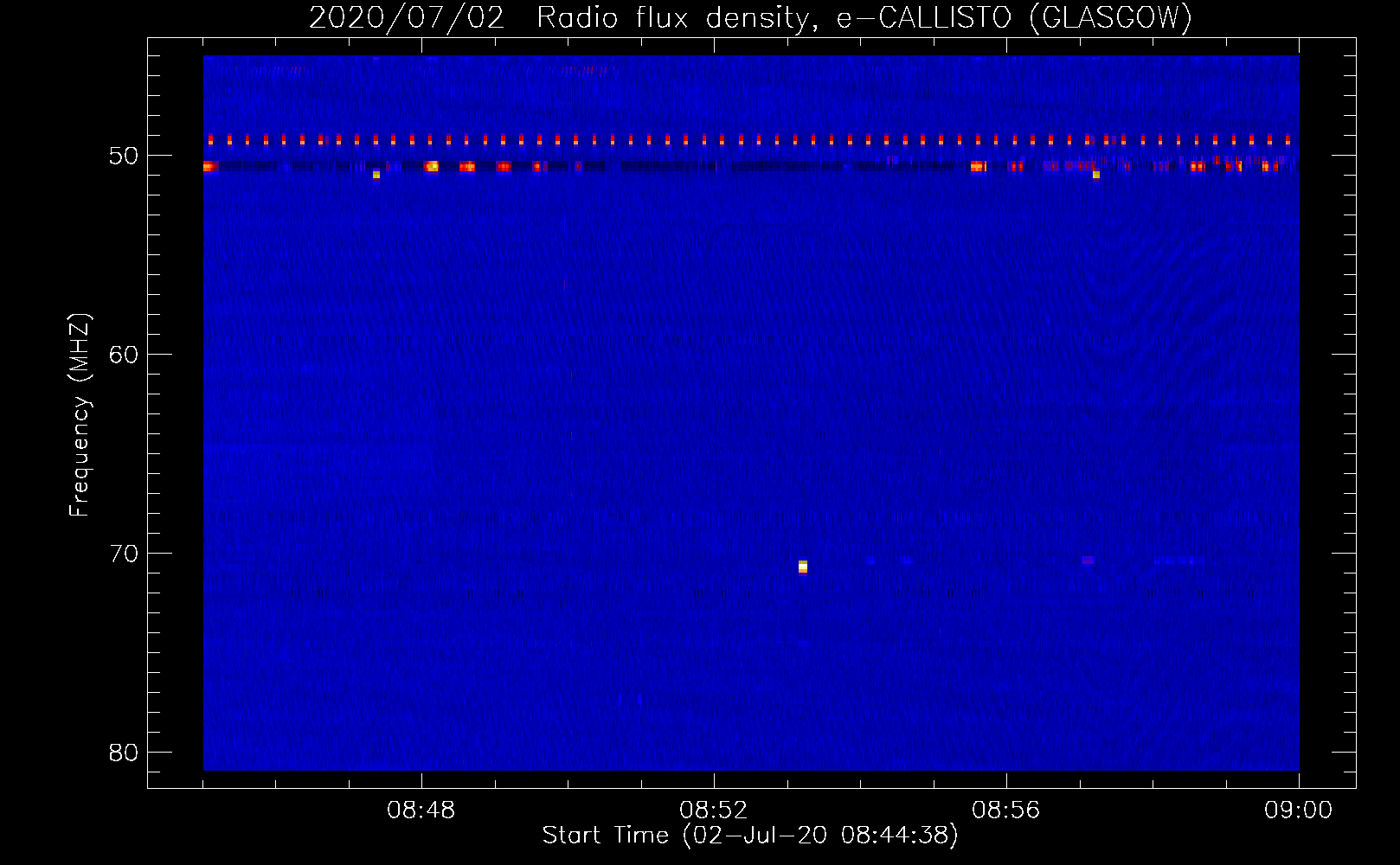Click the 80 frequency tick label
This screenshot has width=1400, height=865.
(x=124, y=753)
